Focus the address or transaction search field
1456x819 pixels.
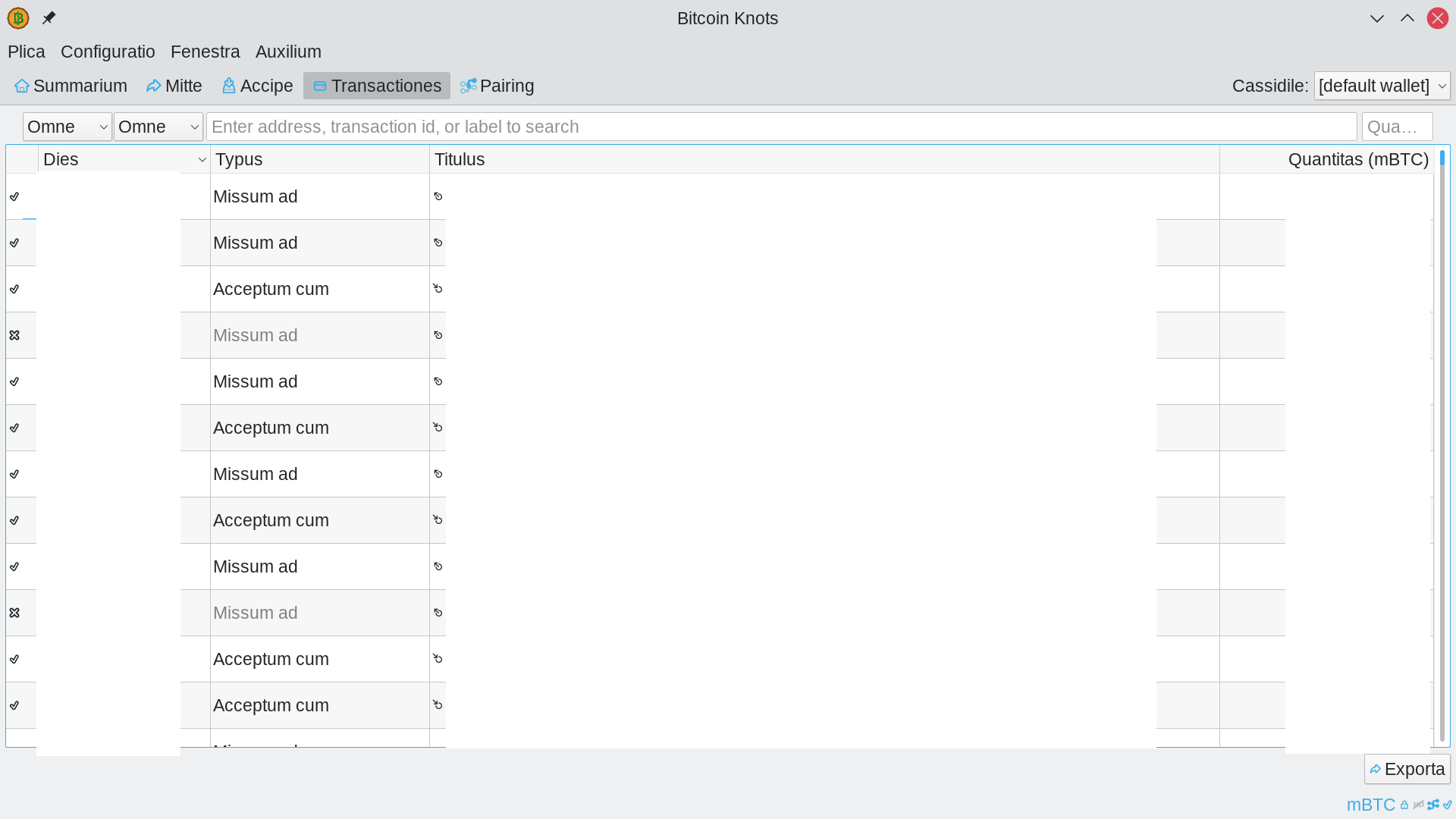[x=781, y=127]
